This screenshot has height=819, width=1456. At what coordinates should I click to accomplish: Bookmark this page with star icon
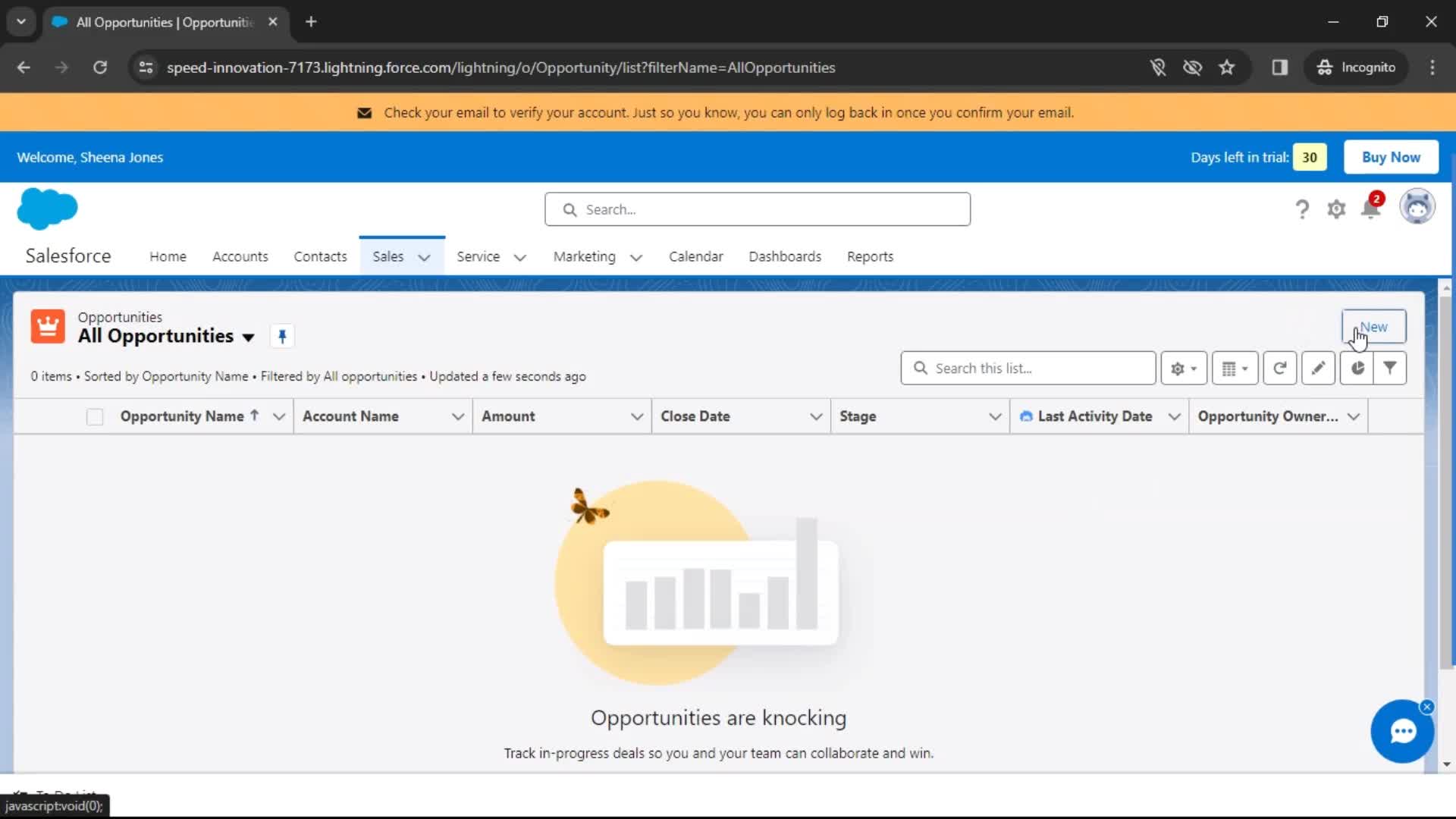[x=1226, y=67]
